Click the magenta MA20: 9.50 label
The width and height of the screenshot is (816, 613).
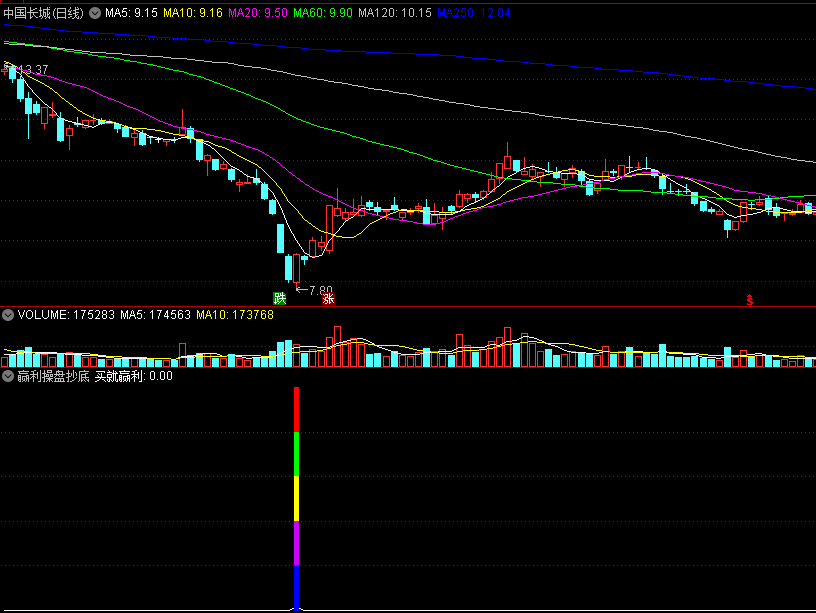(258, 13)
